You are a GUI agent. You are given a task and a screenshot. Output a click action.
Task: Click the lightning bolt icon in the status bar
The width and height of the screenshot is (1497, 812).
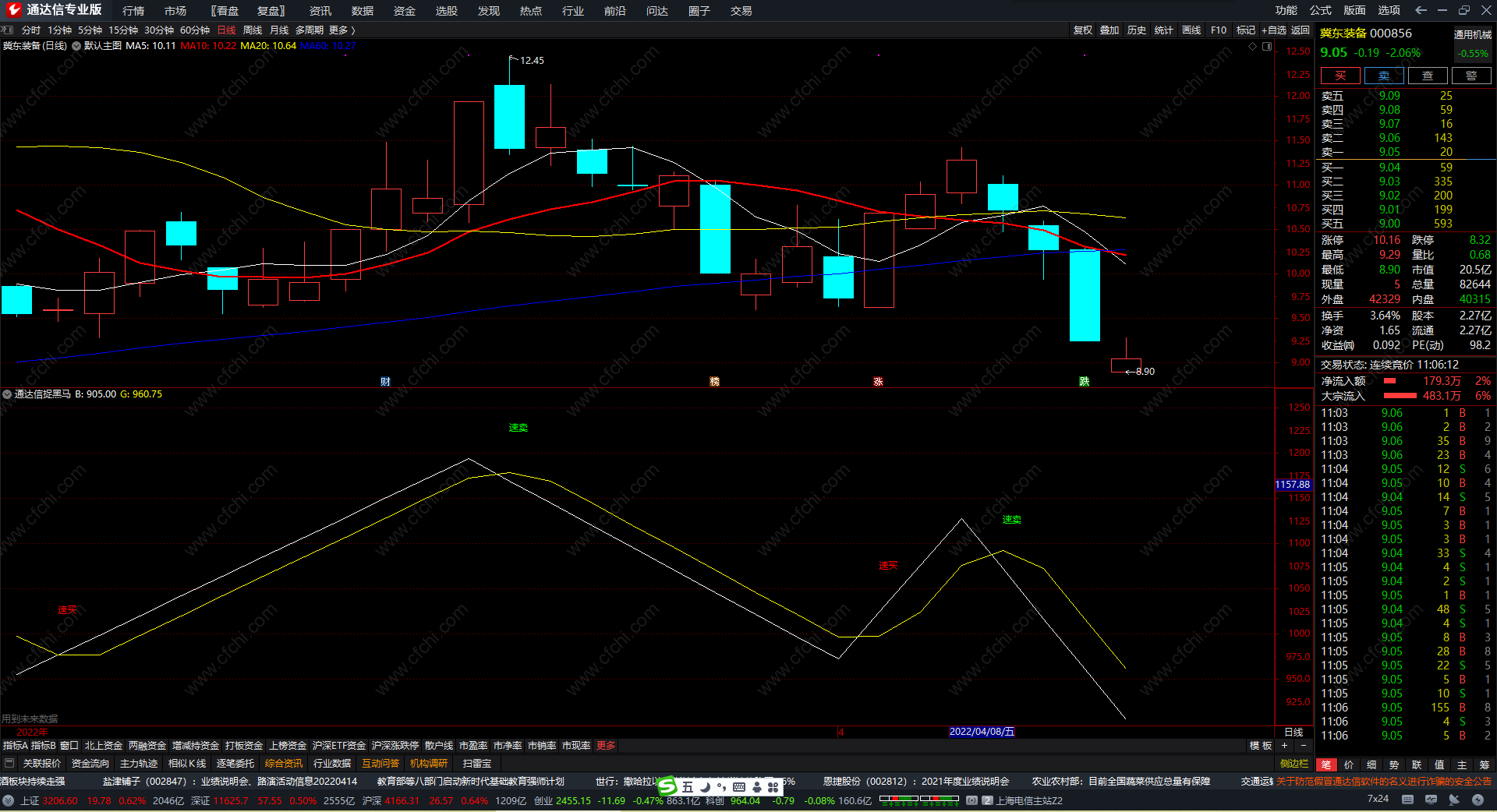pyautogui.click(x=1478, y=800)
